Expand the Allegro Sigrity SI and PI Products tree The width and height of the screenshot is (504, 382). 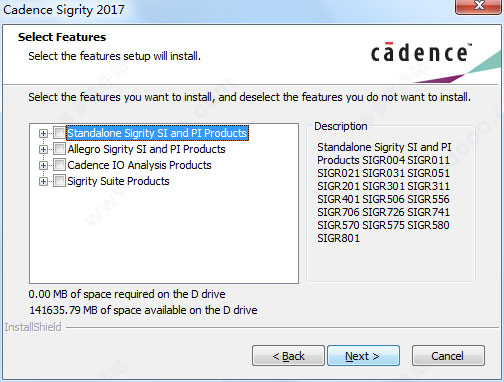pos(43,149)
